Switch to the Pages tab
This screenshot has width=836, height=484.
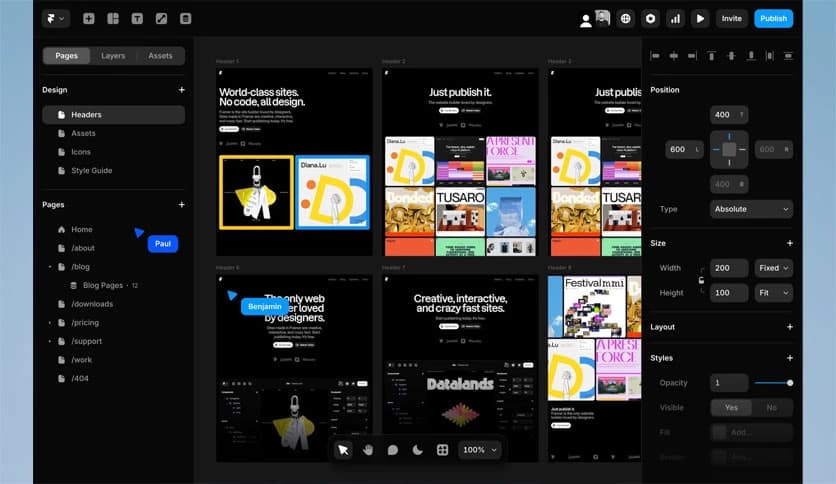click(67, 55)
